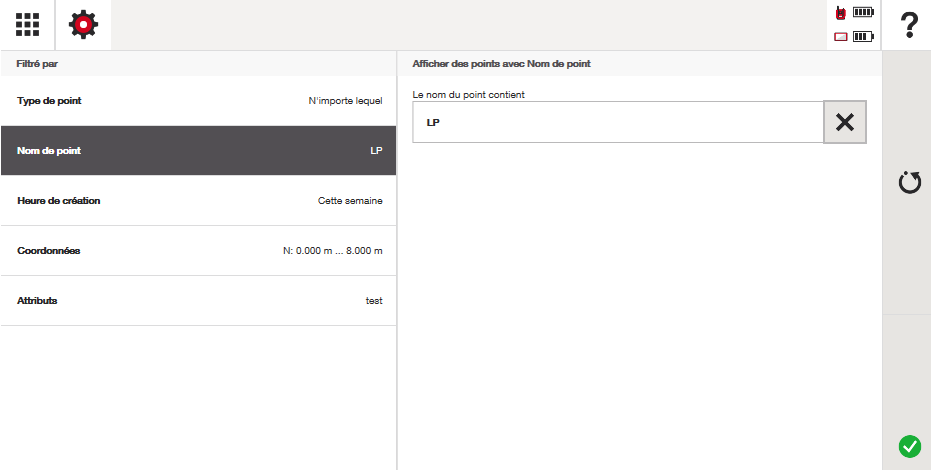
Task: Click the "N'importe lequel" type value
Action: pyautogui.click(x=345, y=101)
